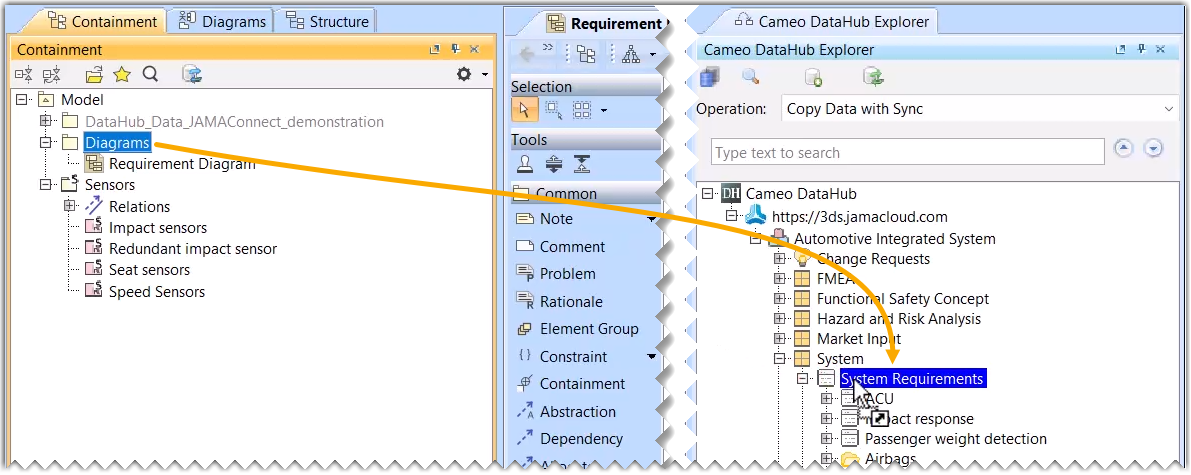The image size is (1191, 475).
Task: Choose the marquee selection tool with cursor
Action: click(x=553, y=110)
